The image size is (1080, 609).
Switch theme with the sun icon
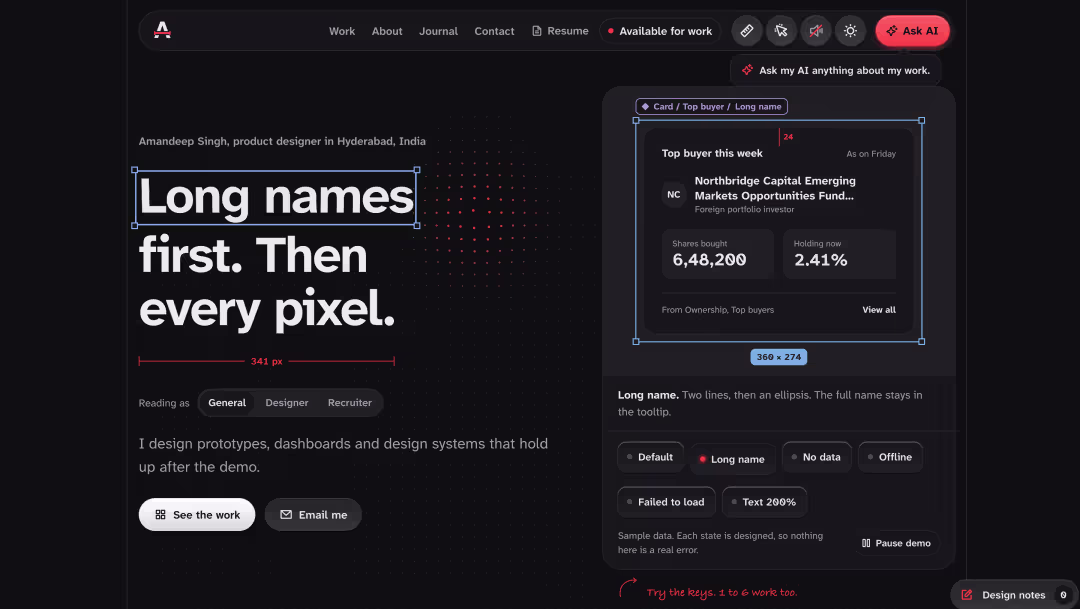[851, 31]
